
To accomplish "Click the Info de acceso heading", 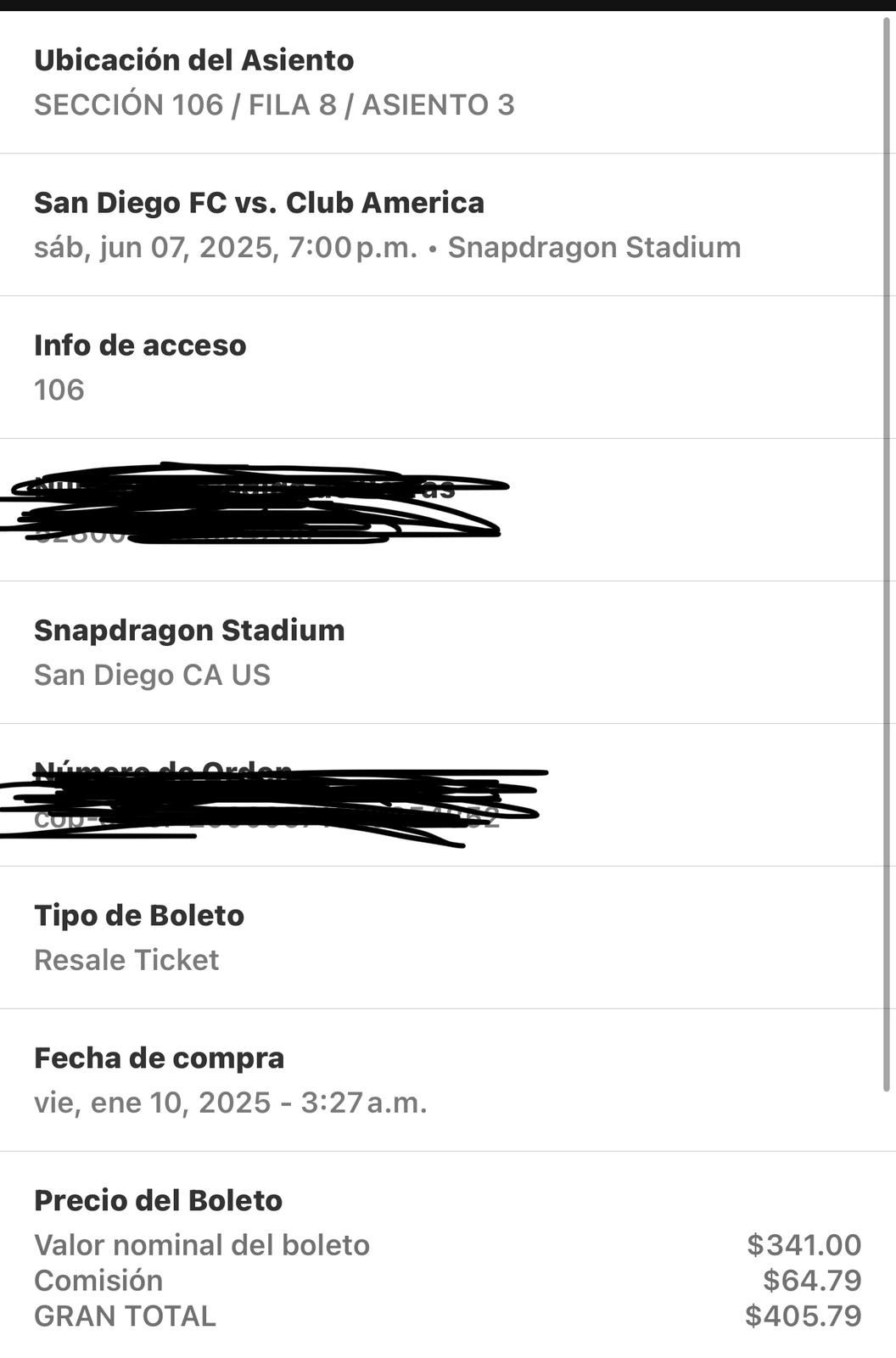I will pos(140,345).
